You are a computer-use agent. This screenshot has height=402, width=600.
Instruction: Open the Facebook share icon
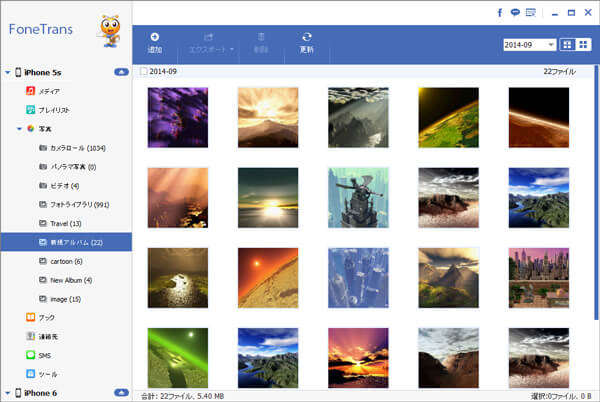(x=500, y=13)
